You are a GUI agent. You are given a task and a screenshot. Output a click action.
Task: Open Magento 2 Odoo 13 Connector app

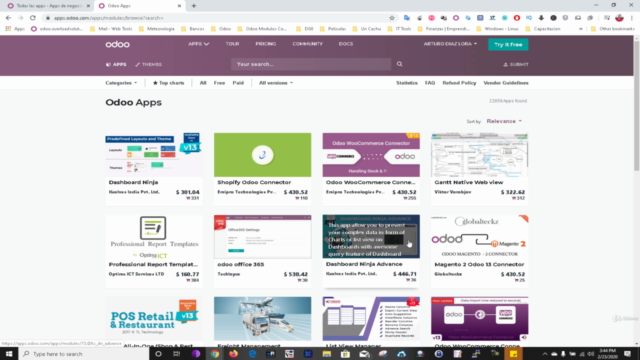480,251
